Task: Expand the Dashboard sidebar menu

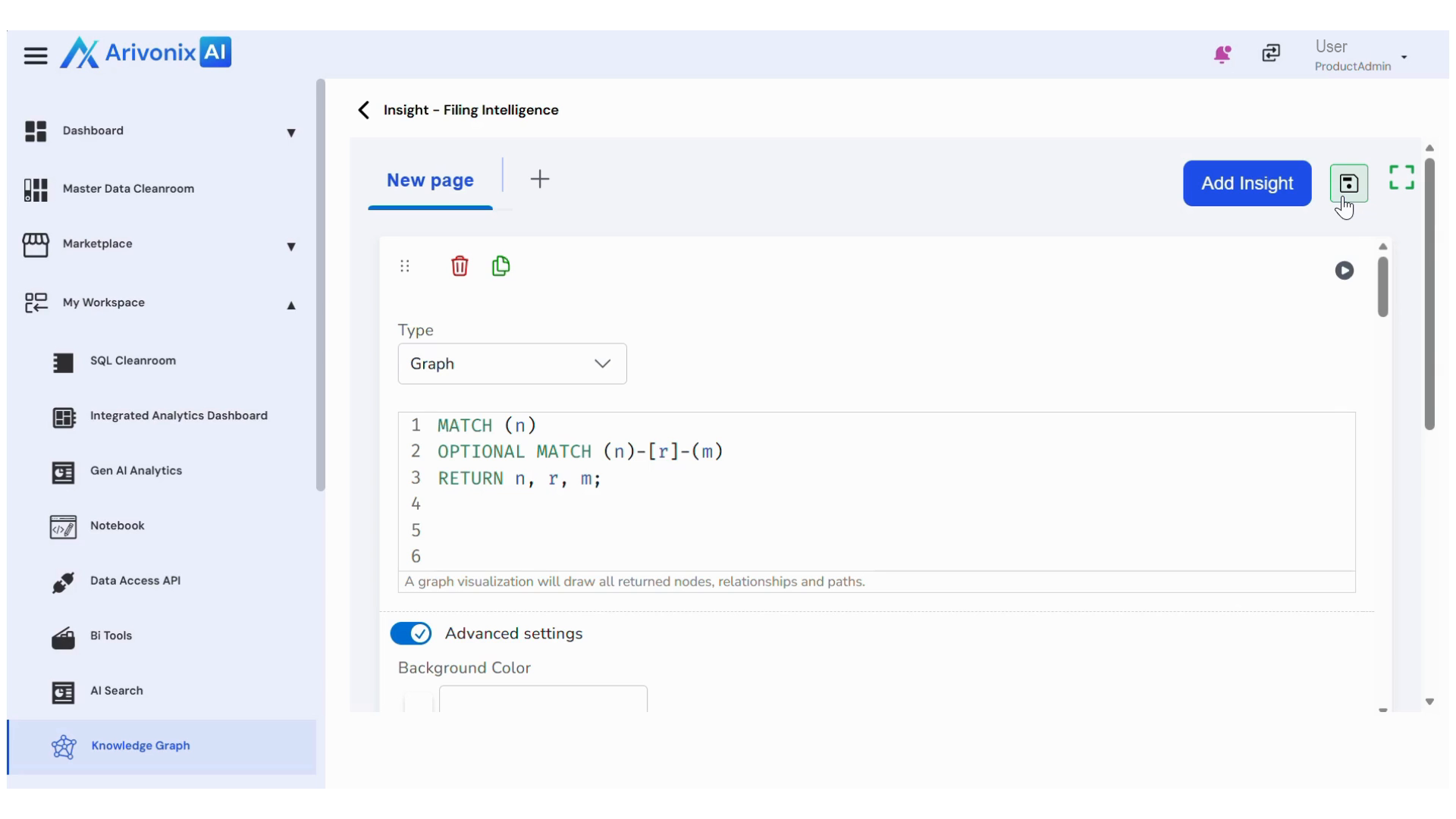Action: (x=290, y=133)
